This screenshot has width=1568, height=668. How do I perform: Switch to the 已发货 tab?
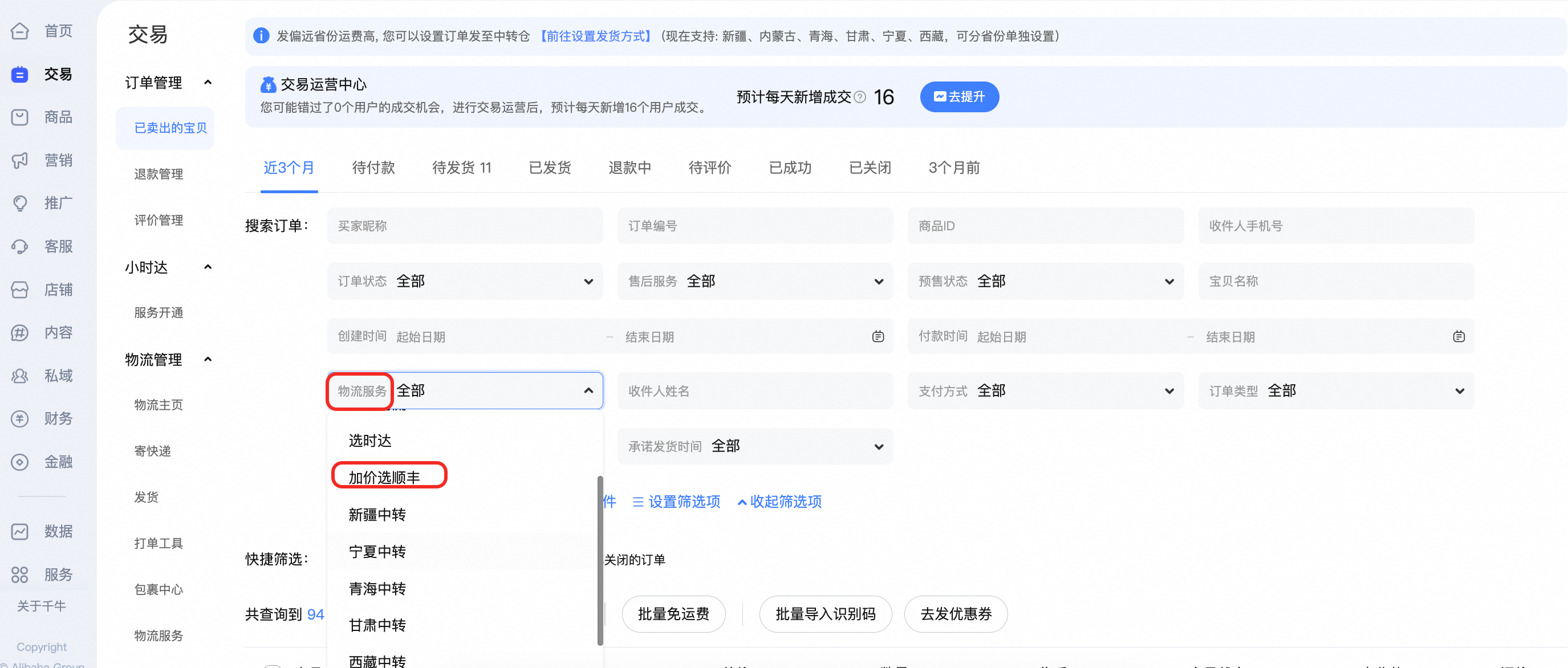[550, 168]
